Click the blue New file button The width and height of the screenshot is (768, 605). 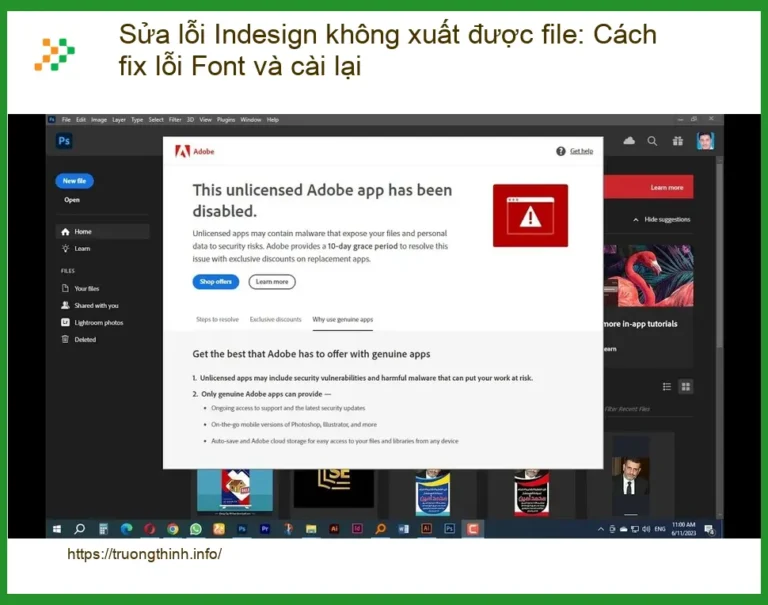coord(74,181)
